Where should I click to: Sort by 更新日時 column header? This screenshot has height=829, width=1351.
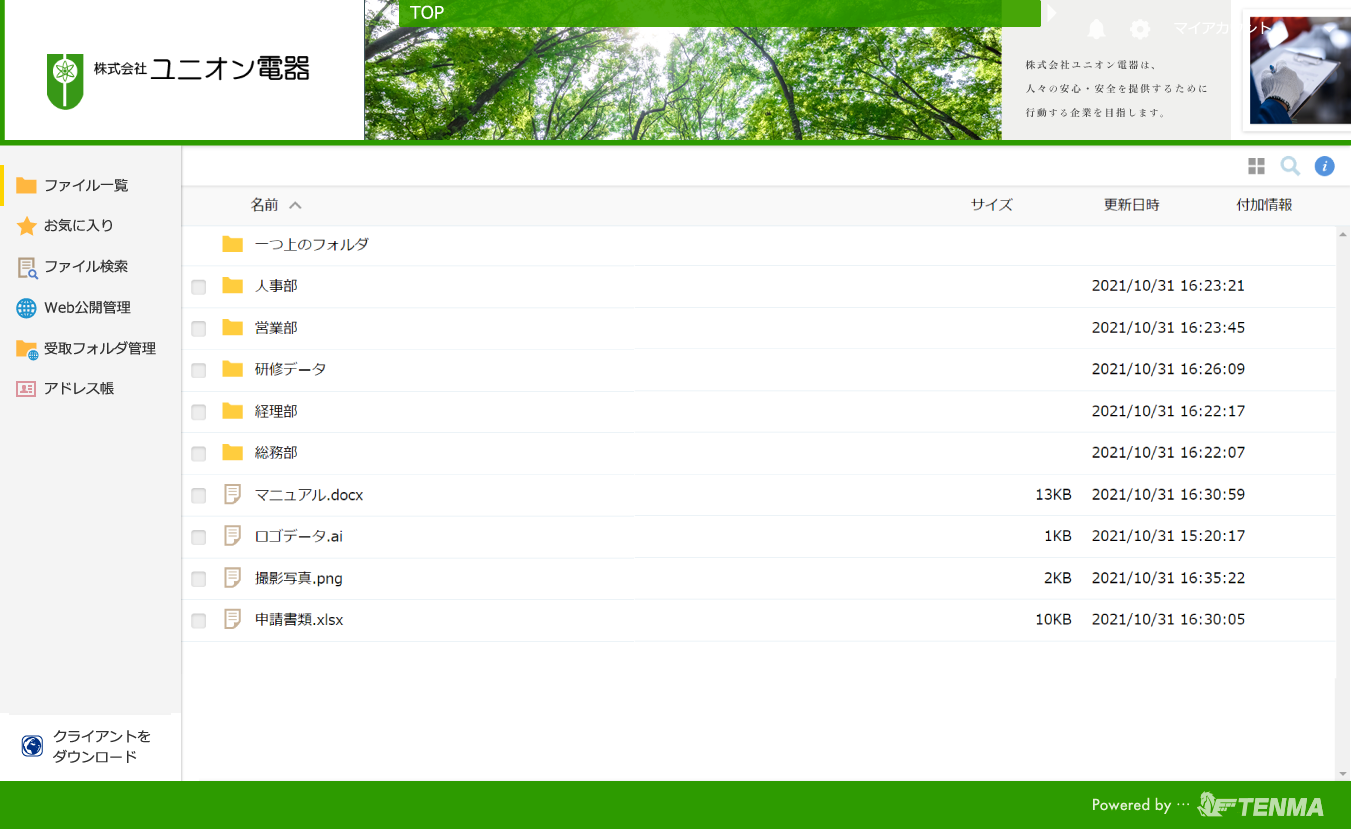pos(1131,205)
